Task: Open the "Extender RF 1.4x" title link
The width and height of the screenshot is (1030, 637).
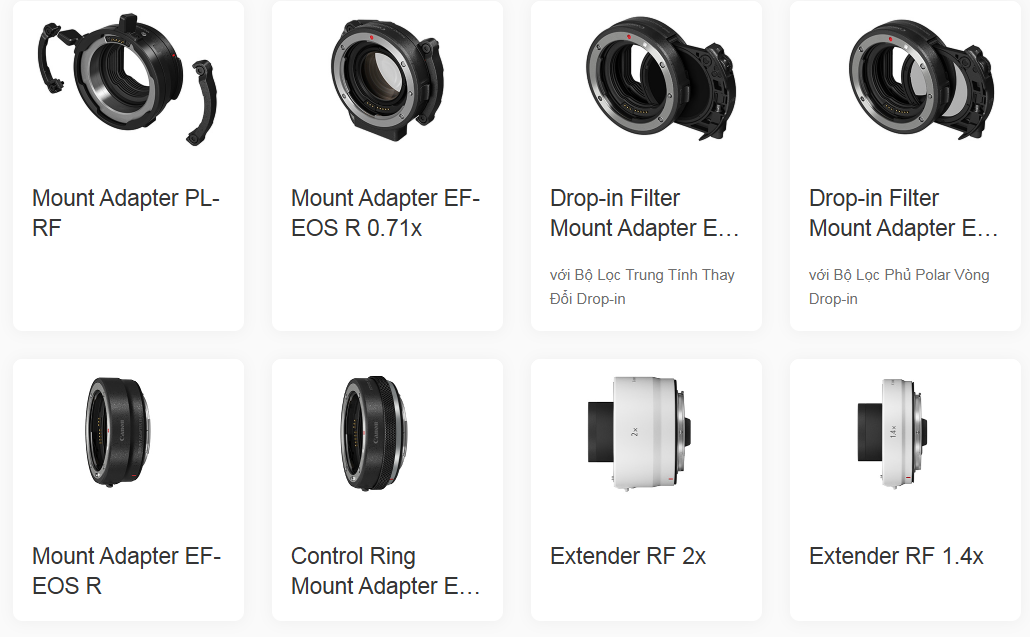Action: (896, 556)
